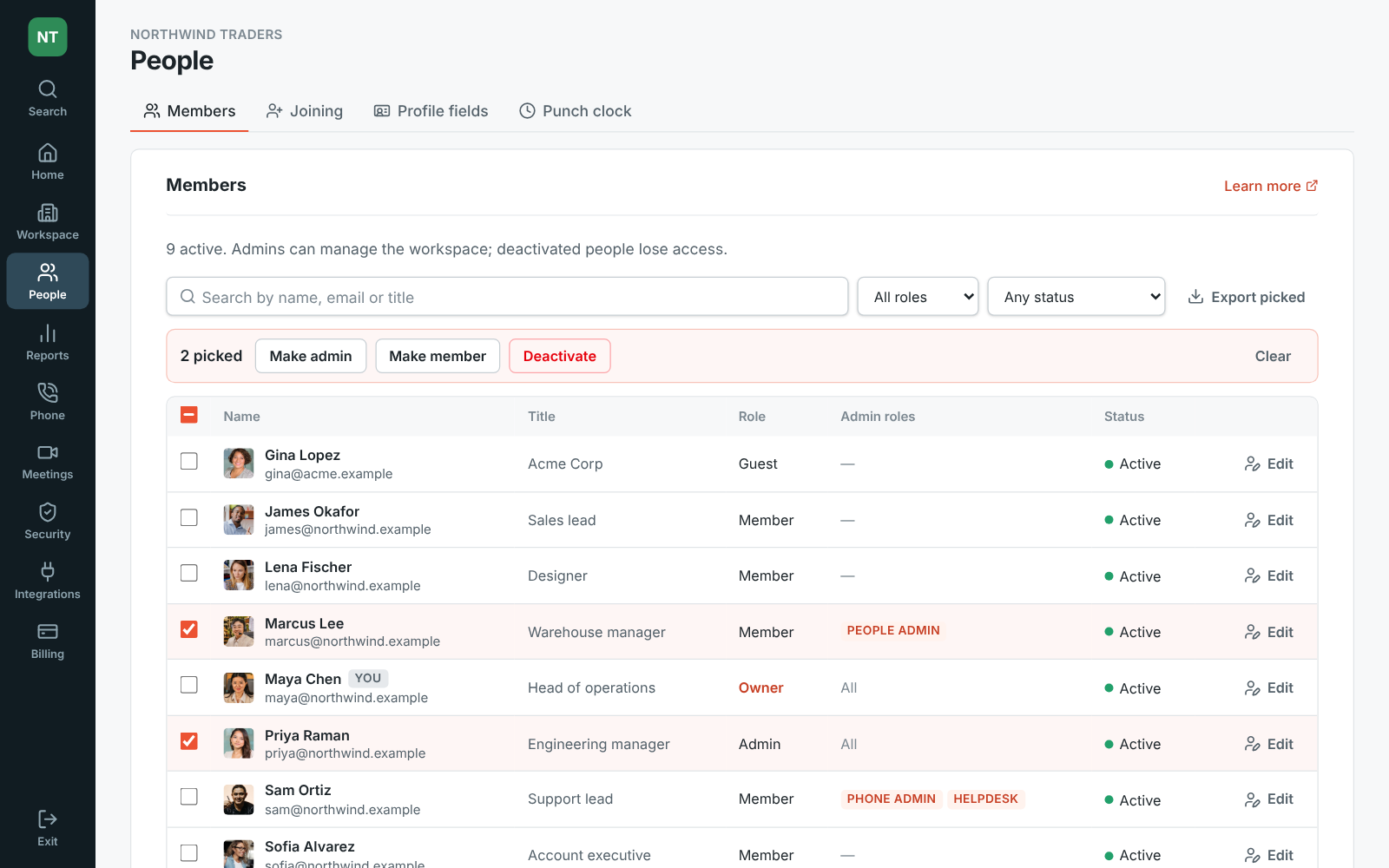Edit Marcus Lee's member details
Viewport: 1389px width, 868px height.
coord(1269,632)
